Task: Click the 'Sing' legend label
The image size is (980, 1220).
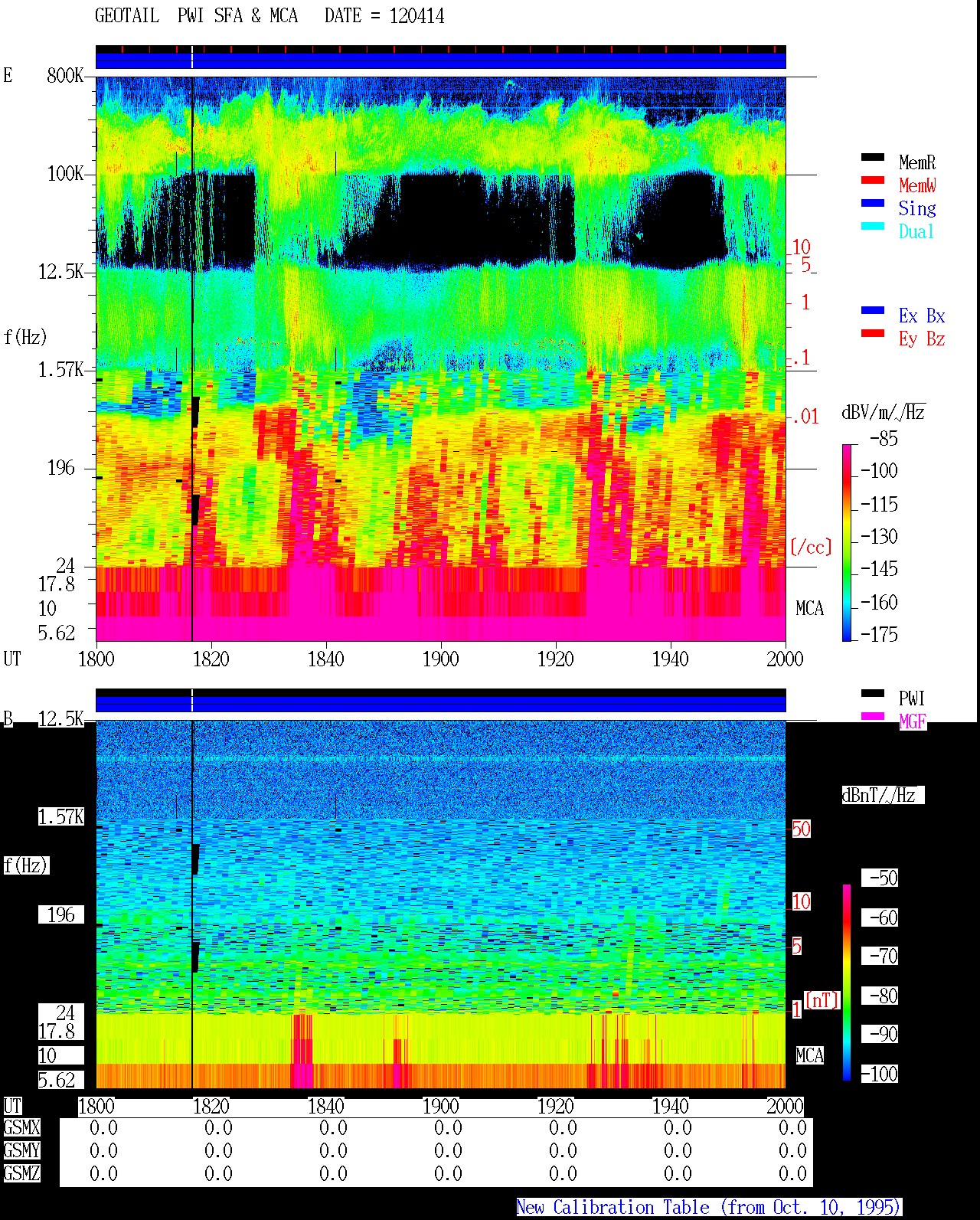Action: (917, 208)
